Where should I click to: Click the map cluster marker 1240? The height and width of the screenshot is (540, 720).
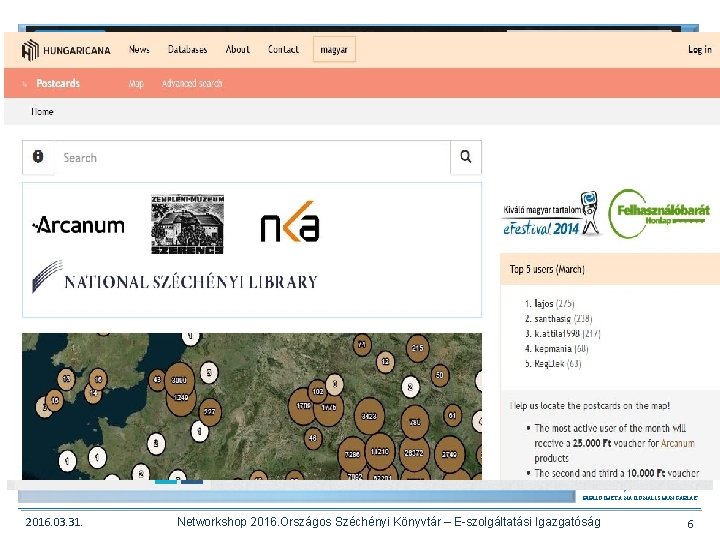pos(181,400)
